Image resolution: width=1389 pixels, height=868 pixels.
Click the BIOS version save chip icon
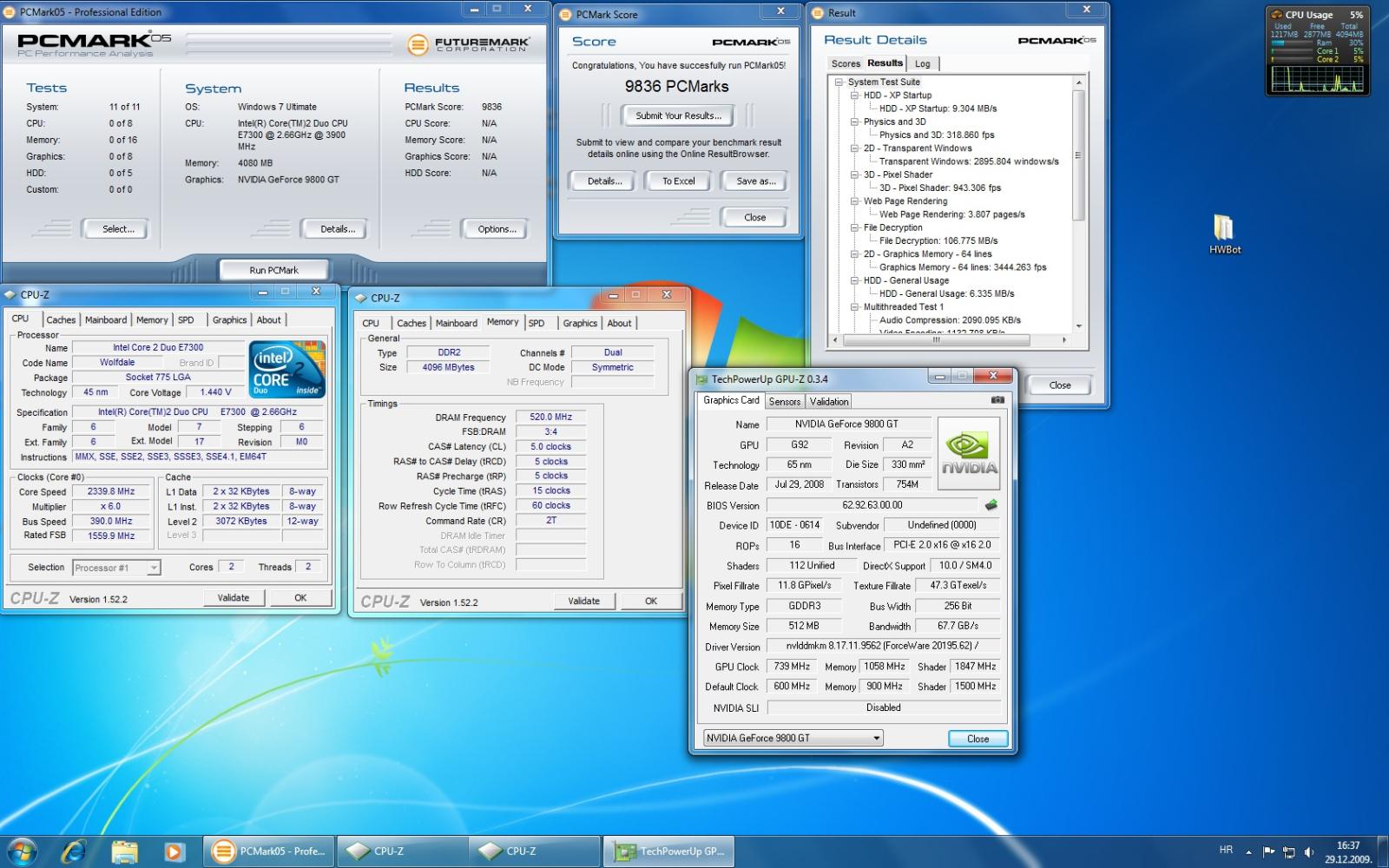pos(991,504)
